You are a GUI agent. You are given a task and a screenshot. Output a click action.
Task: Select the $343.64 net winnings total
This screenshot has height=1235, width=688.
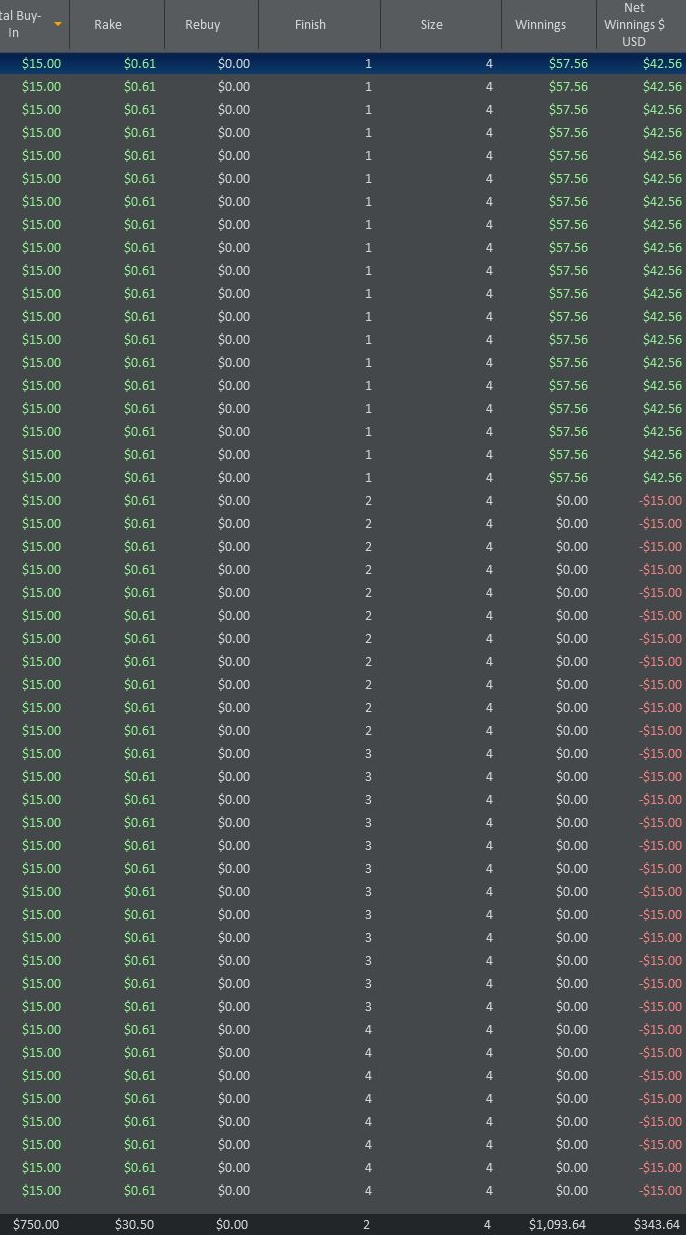click(x=657, y=1224)
